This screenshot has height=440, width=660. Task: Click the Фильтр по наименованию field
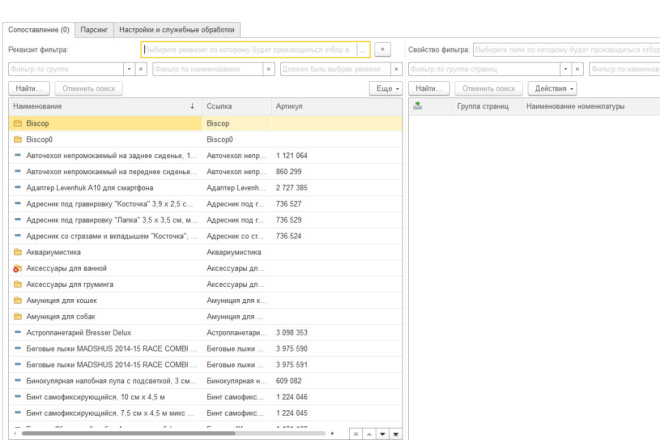pyautogui.click(x=208, y=69)
